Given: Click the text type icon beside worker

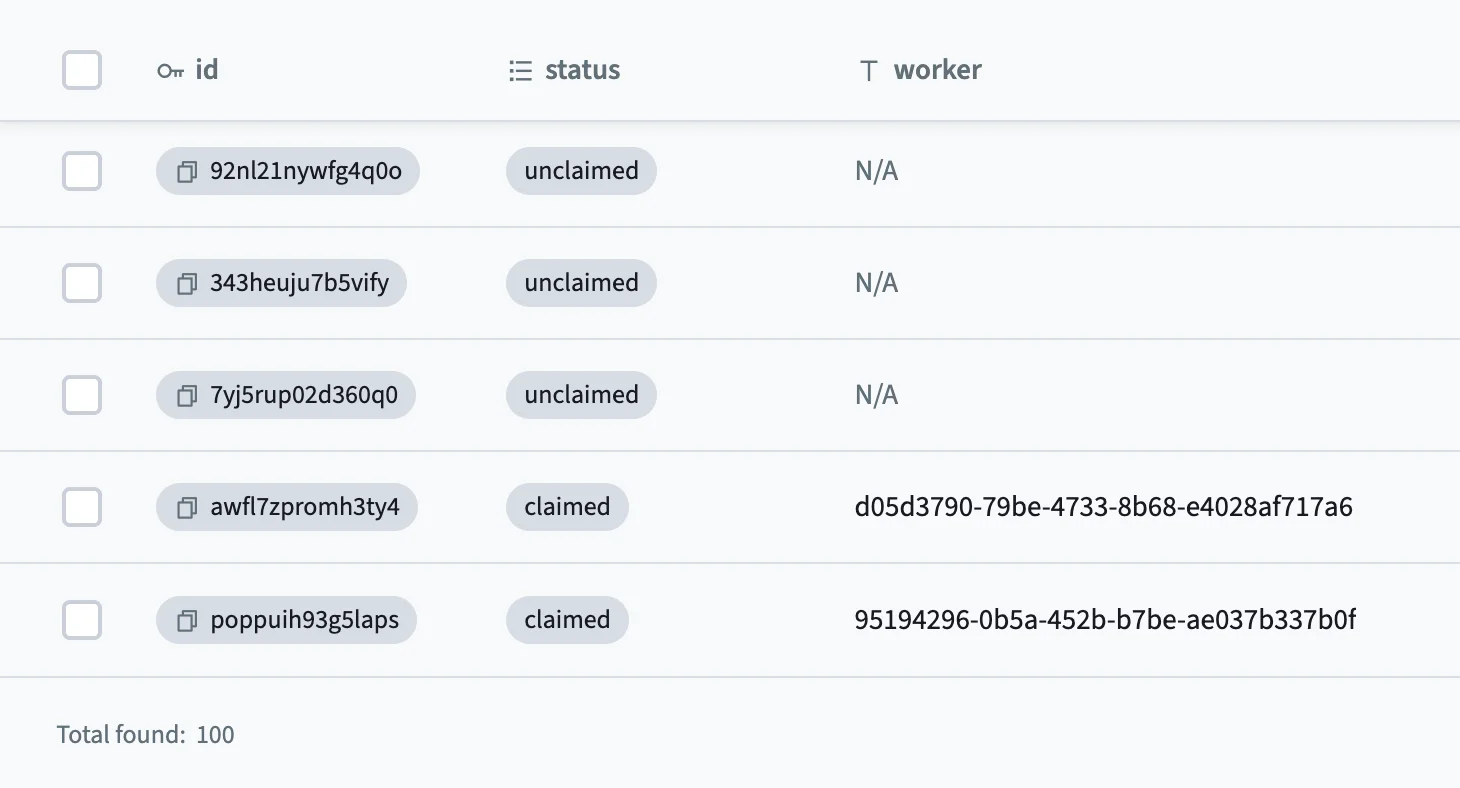Looking at the screenshot, I should click(869, 71).
